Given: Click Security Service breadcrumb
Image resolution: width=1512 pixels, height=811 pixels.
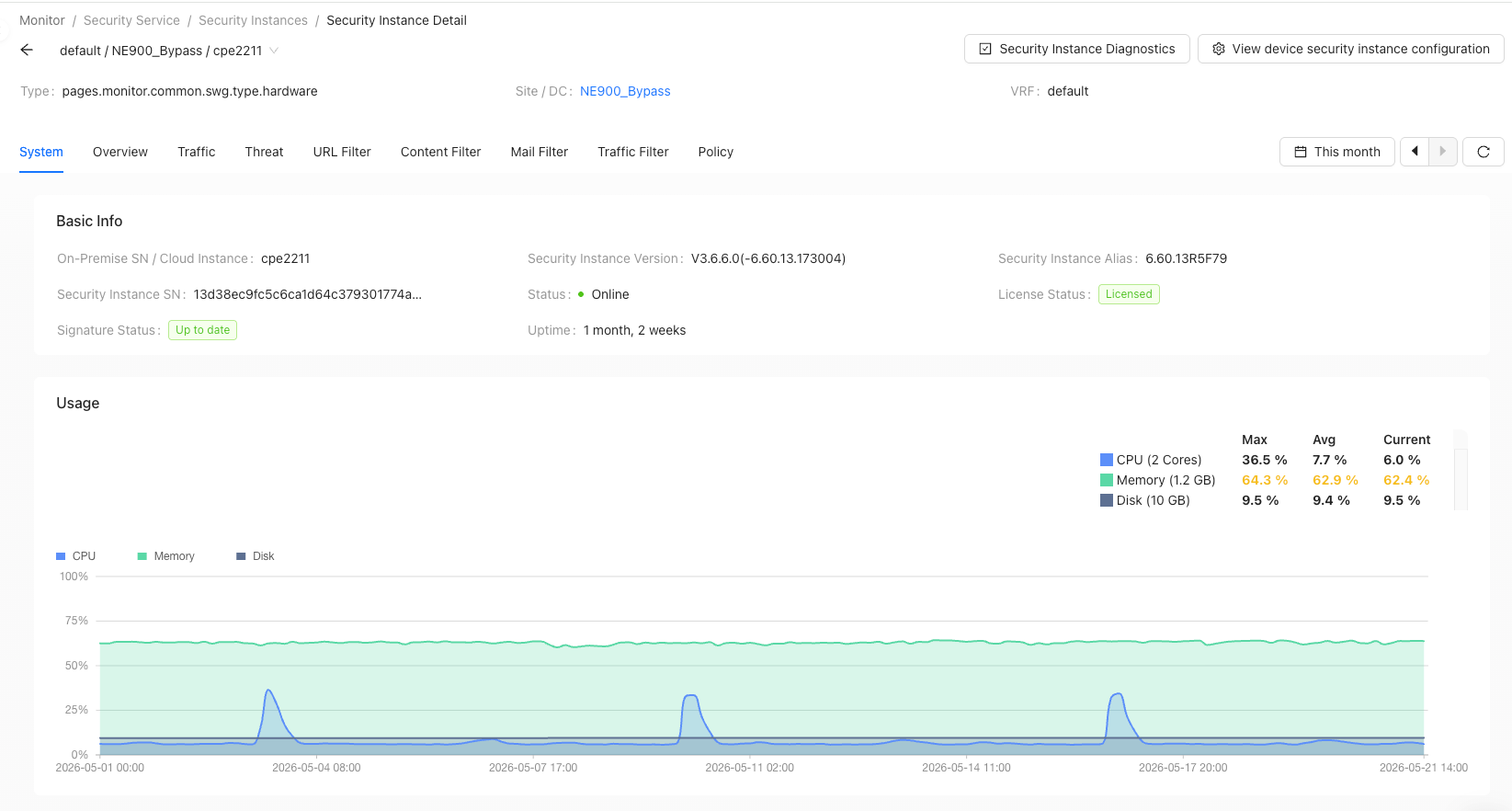Looking at the screenshot, I should pyautogui.click(x=131, y=20).
